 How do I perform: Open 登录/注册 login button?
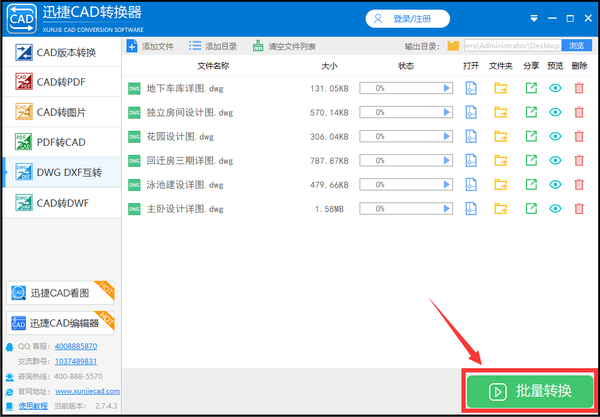(408, 19)
